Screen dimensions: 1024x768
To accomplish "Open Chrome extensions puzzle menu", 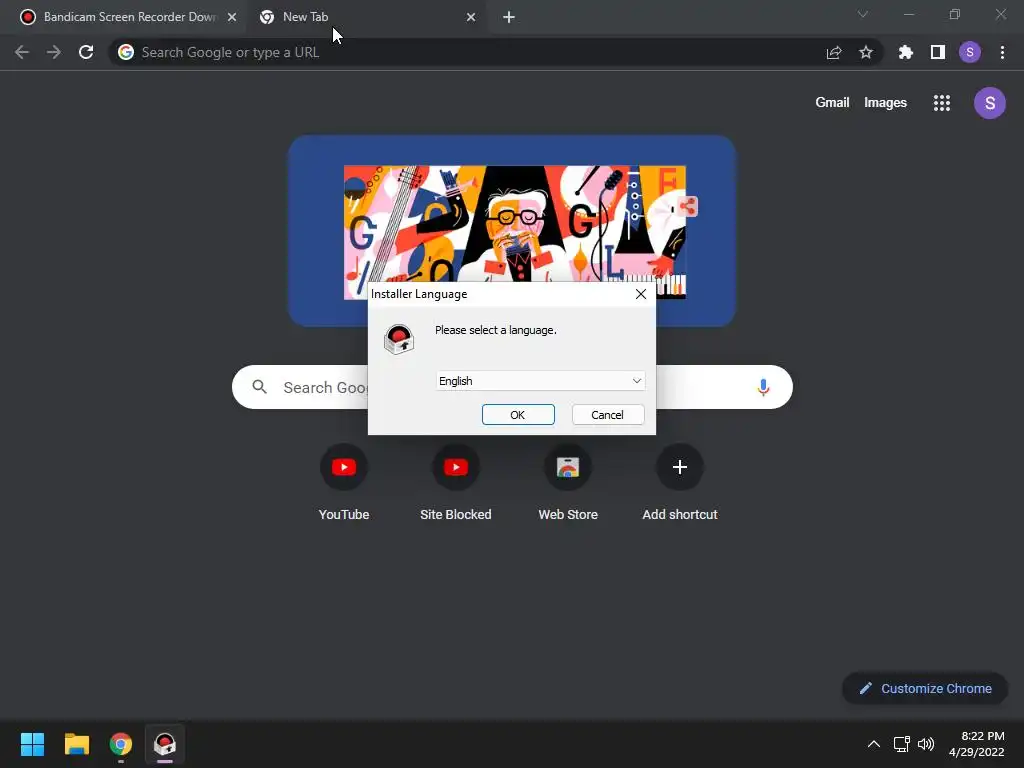I will pos(905,52).
